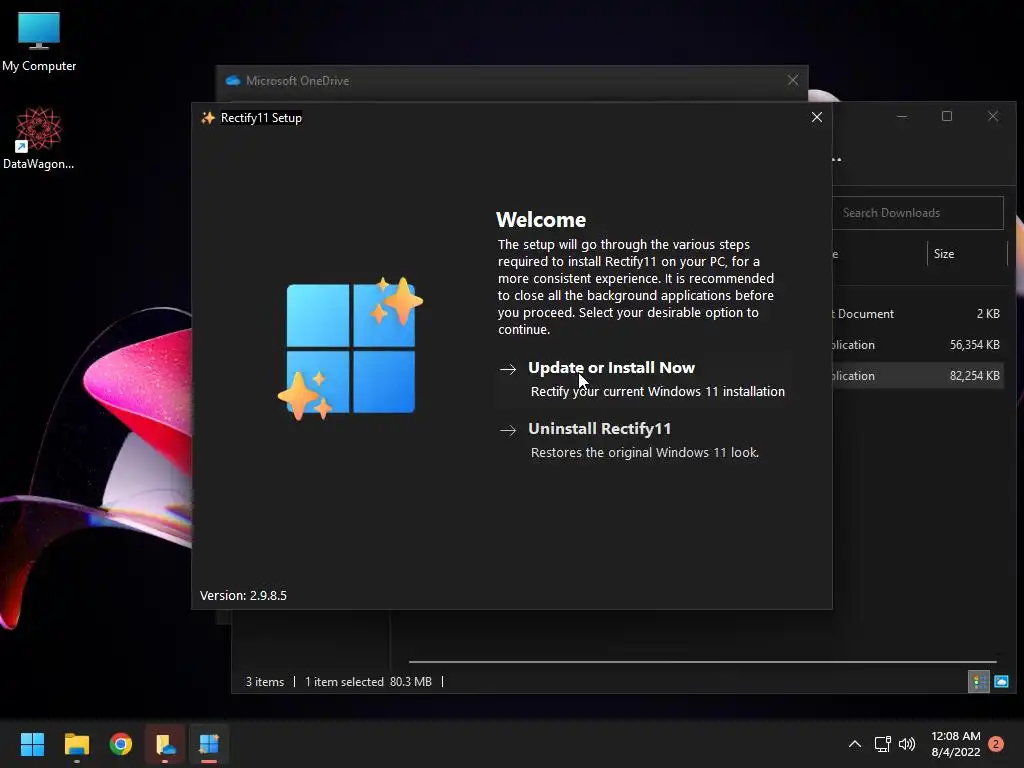Viewport: 1024px width, 768px height.
Task: Click the arrow icon beside Update or Install Now
Action: (x=507, y=369)
